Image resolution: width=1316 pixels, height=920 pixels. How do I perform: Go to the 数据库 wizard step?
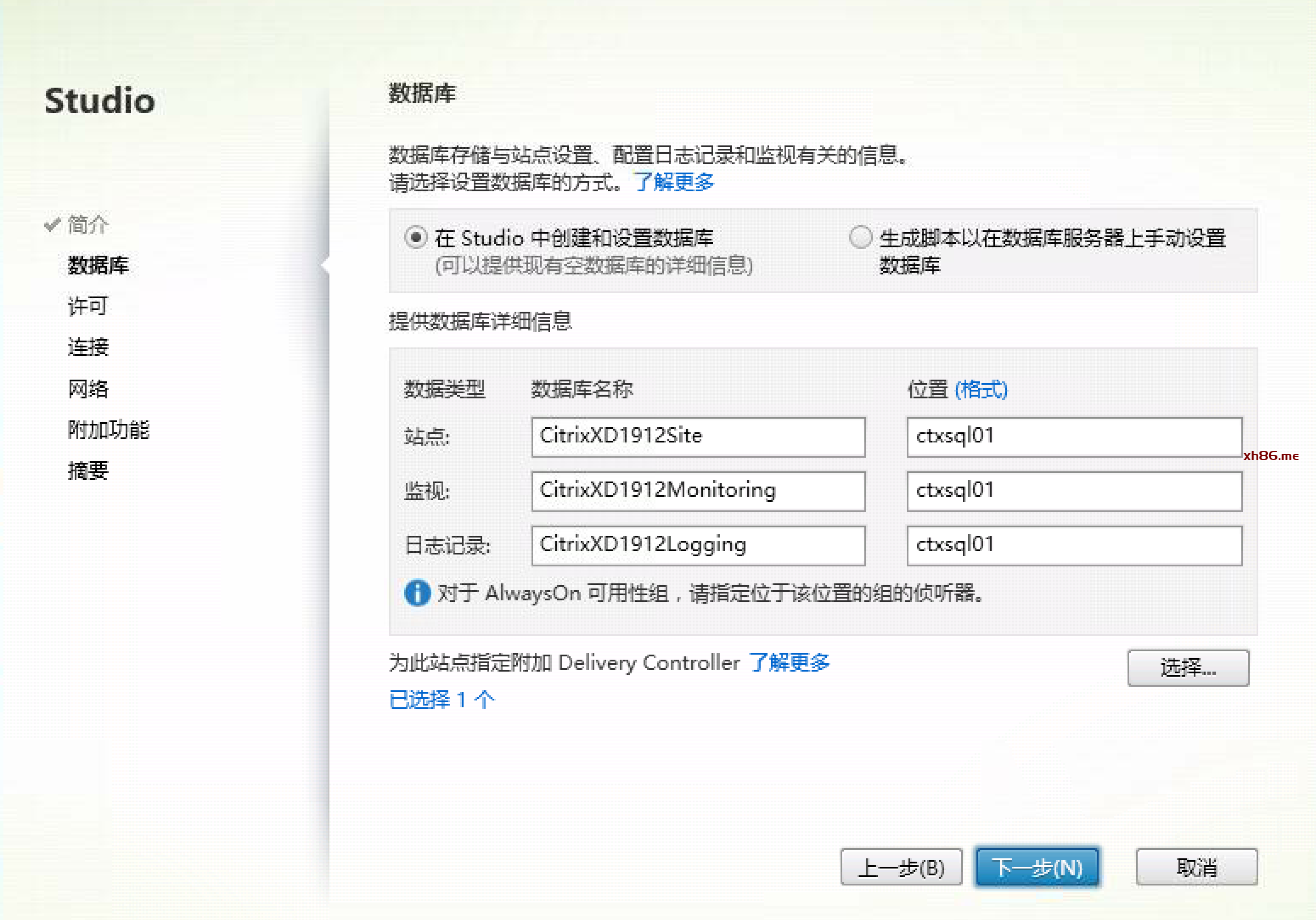pyautogui.click(x=98, y=265)
